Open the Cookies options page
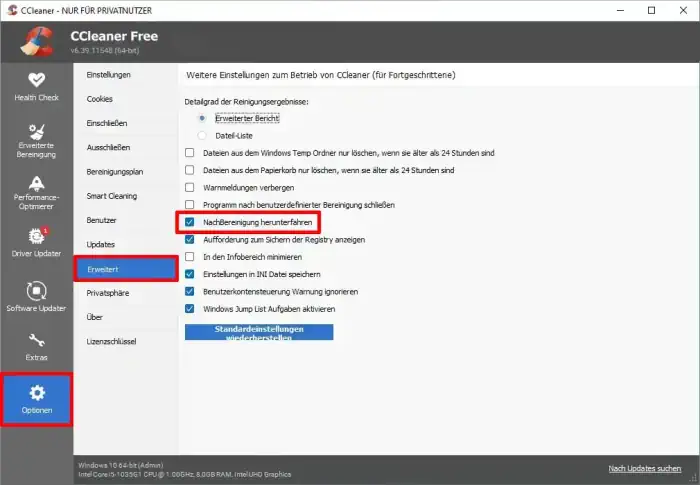The image size is (700, 485). point(100,99)
